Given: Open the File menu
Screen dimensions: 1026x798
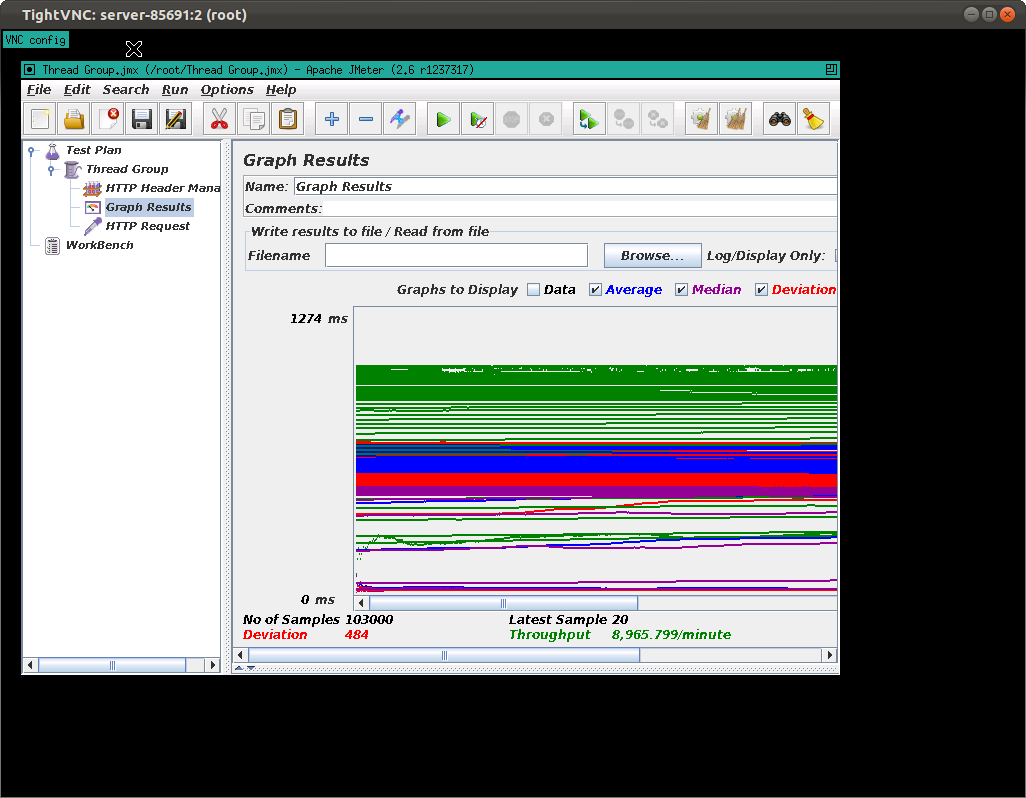Looking at the screenshot, I should coord(39,90).
